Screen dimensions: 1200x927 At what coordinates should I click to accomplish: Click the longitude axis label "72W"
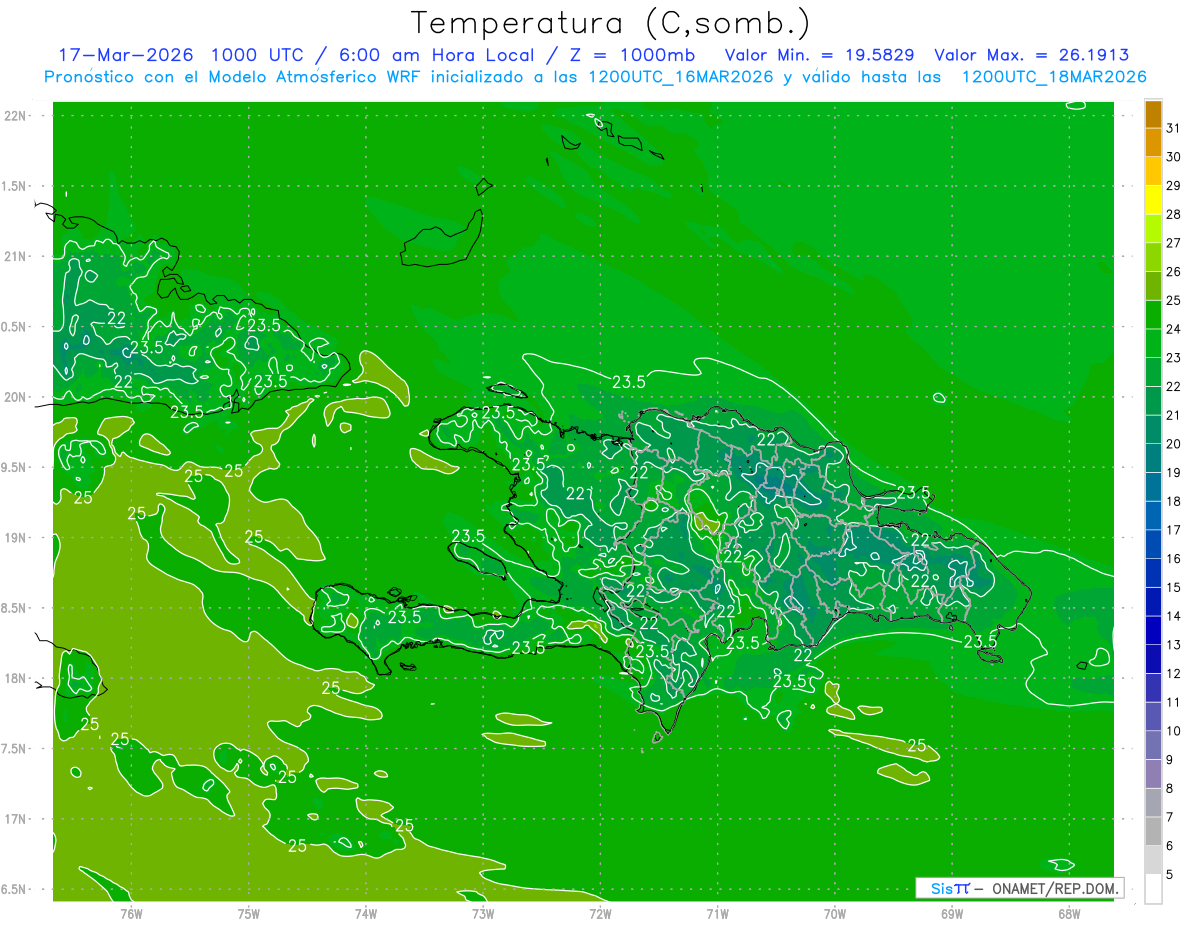(600, 914)
